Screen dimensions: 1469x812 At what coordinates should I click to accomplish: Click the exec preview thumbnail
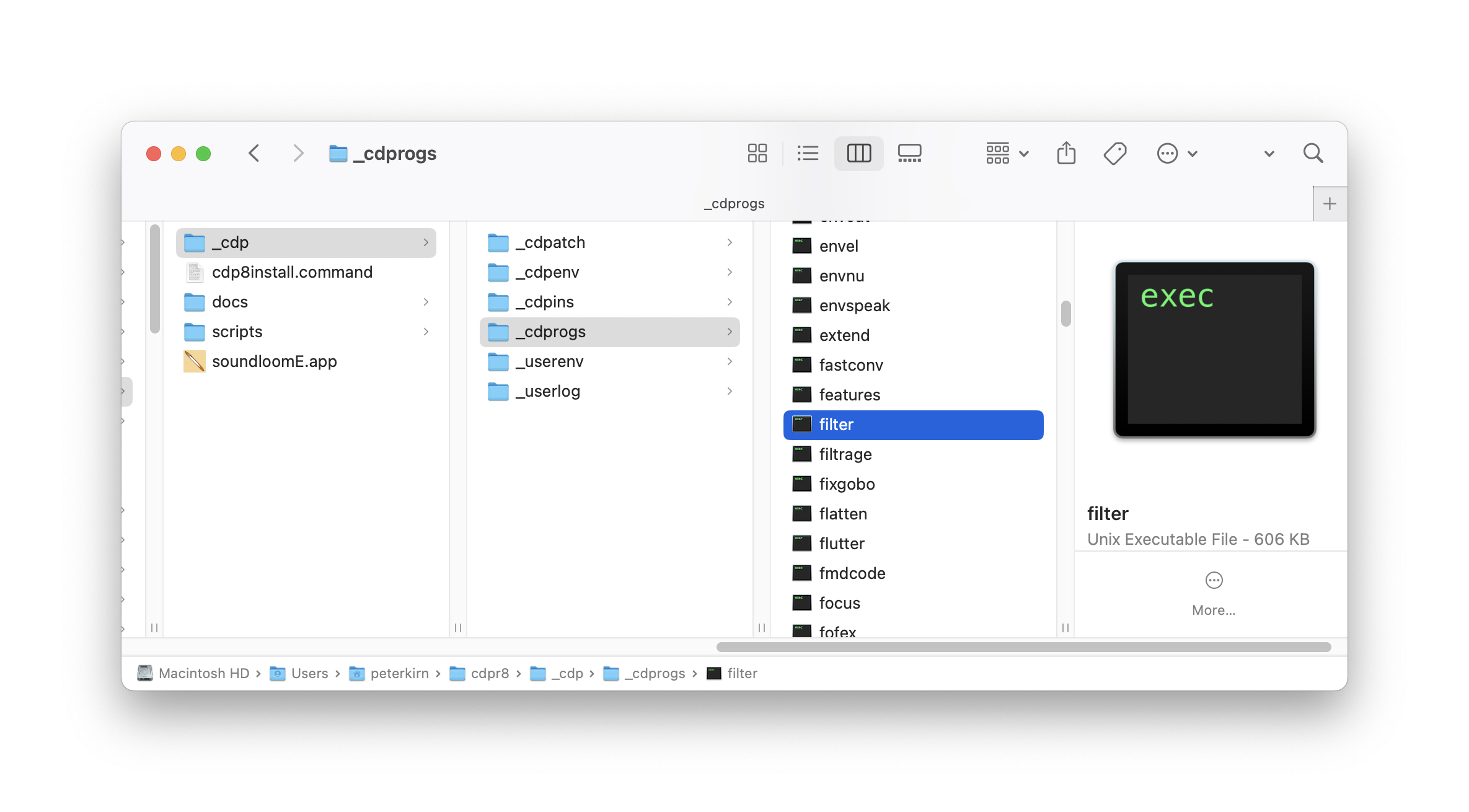tap(1214, 349)
